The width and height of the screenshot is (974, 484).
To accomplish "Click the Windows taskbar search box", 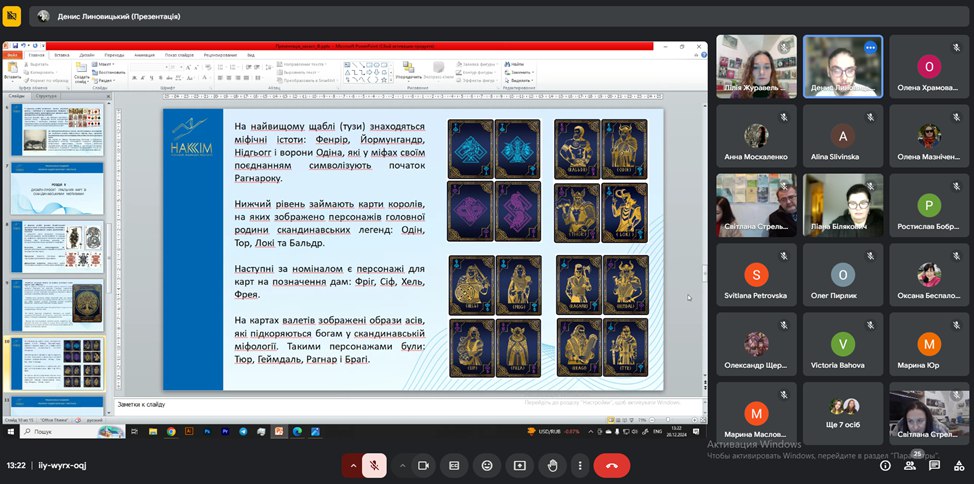I will point(73,432).
